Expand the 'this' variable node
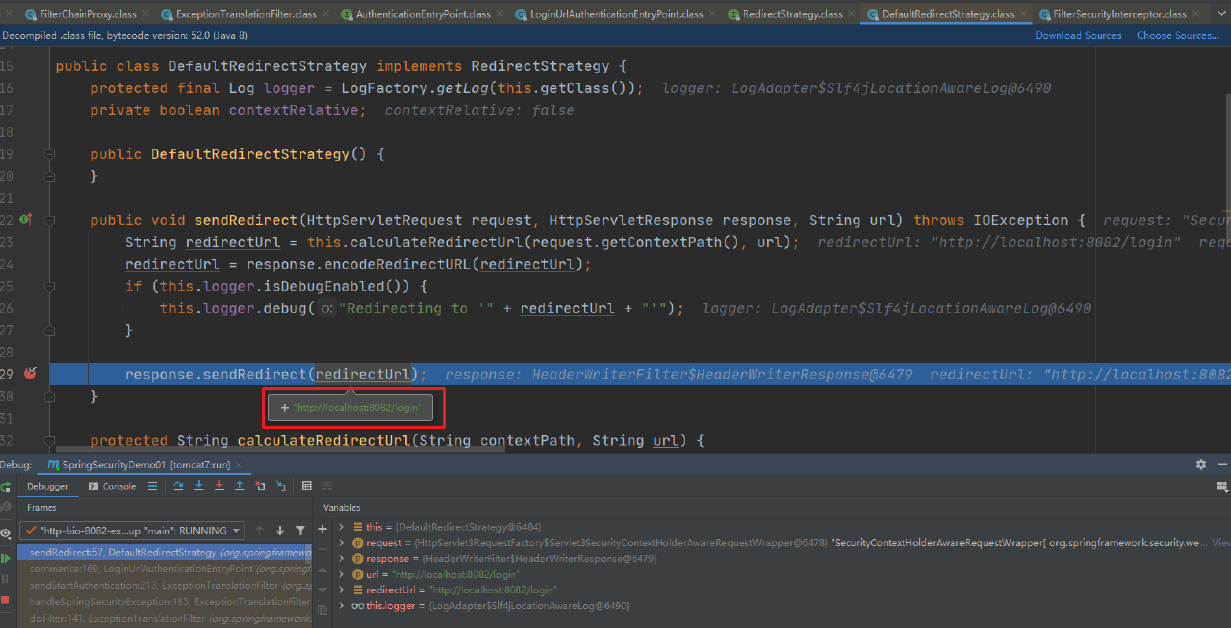1231x628 pixels. [x=341, y=527]
